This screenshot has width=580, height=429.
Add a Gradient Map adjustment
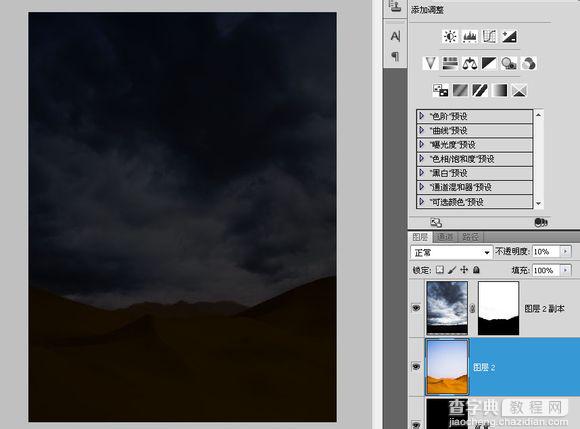pyautogui.click(x=499, y=90)
